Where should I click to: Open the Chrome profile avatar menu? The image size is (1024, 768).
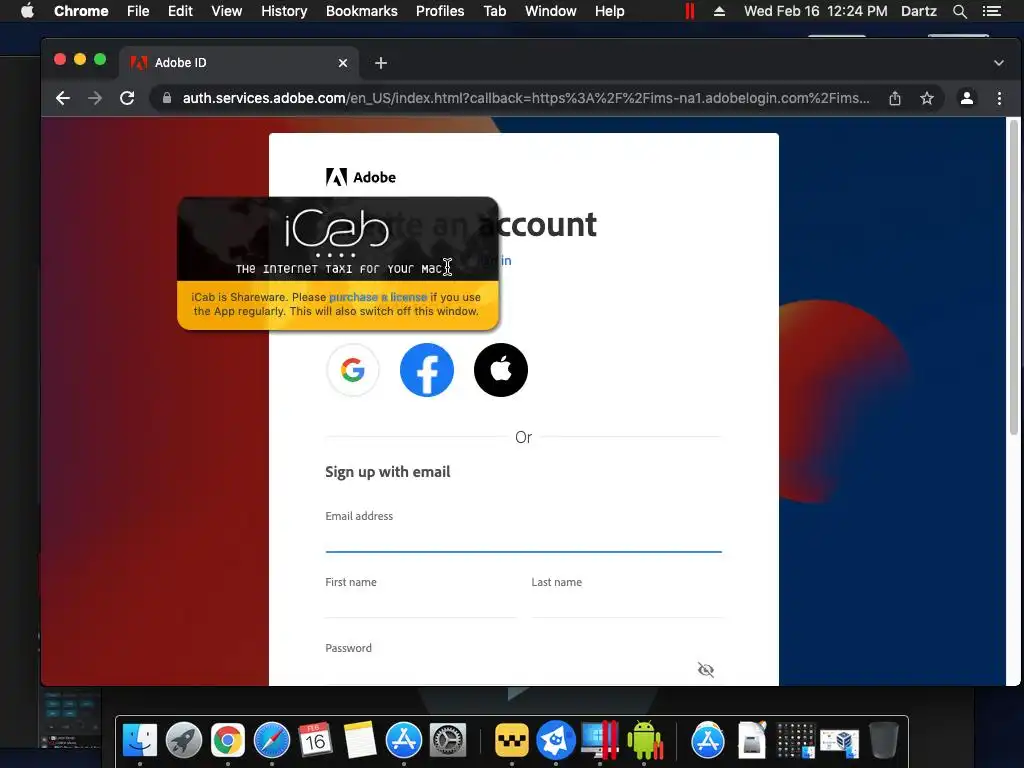point(967,98)
